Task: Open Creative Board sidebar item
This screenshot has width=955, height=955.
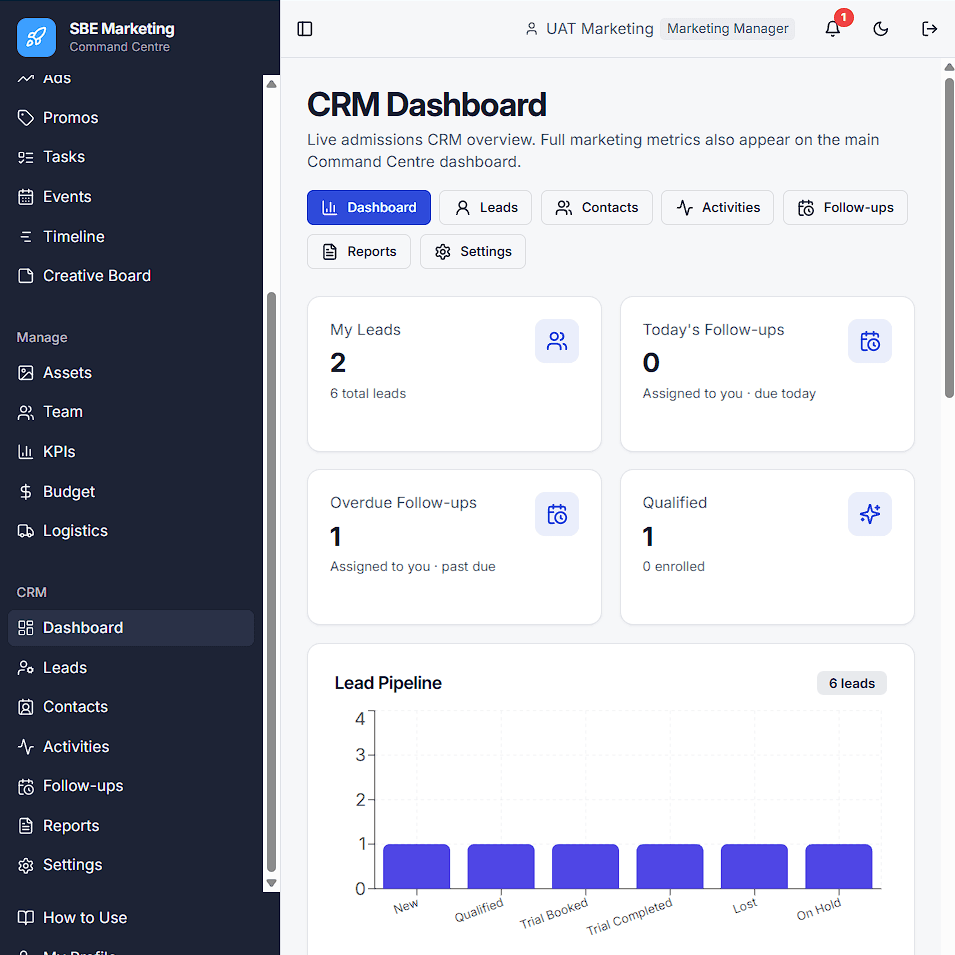Action: [x=131, y=276]
